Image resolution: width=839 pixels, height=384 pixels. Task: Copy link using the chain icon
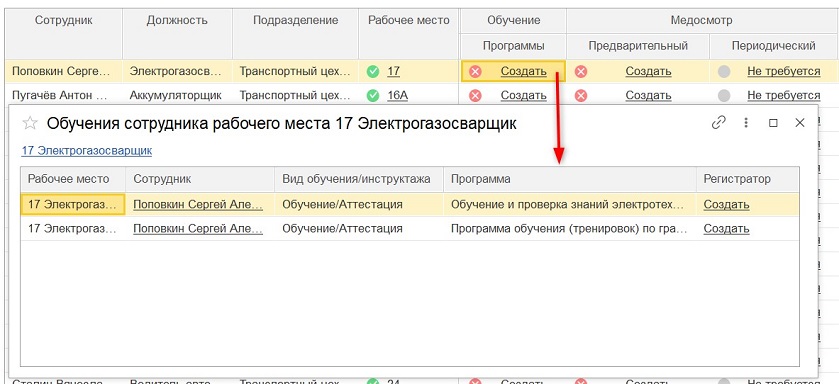[718, 123]
